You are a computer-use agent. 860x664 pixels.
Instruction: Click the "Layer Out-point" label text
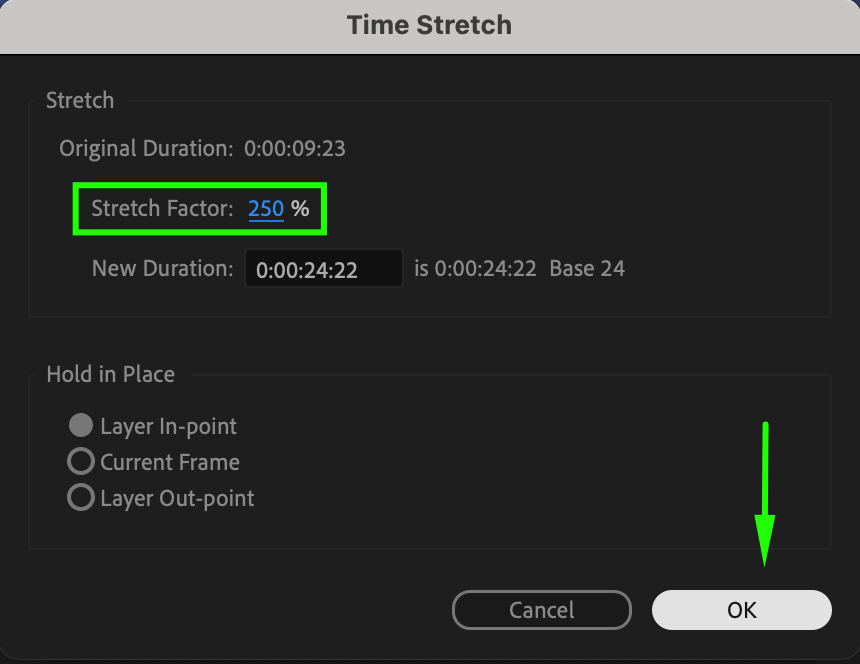pyautogui.click(x=177, y=498)
